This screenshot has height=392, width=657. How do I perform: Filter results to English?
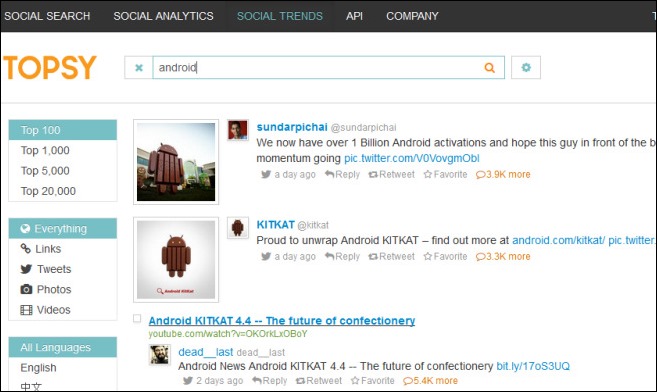[63, 368]
